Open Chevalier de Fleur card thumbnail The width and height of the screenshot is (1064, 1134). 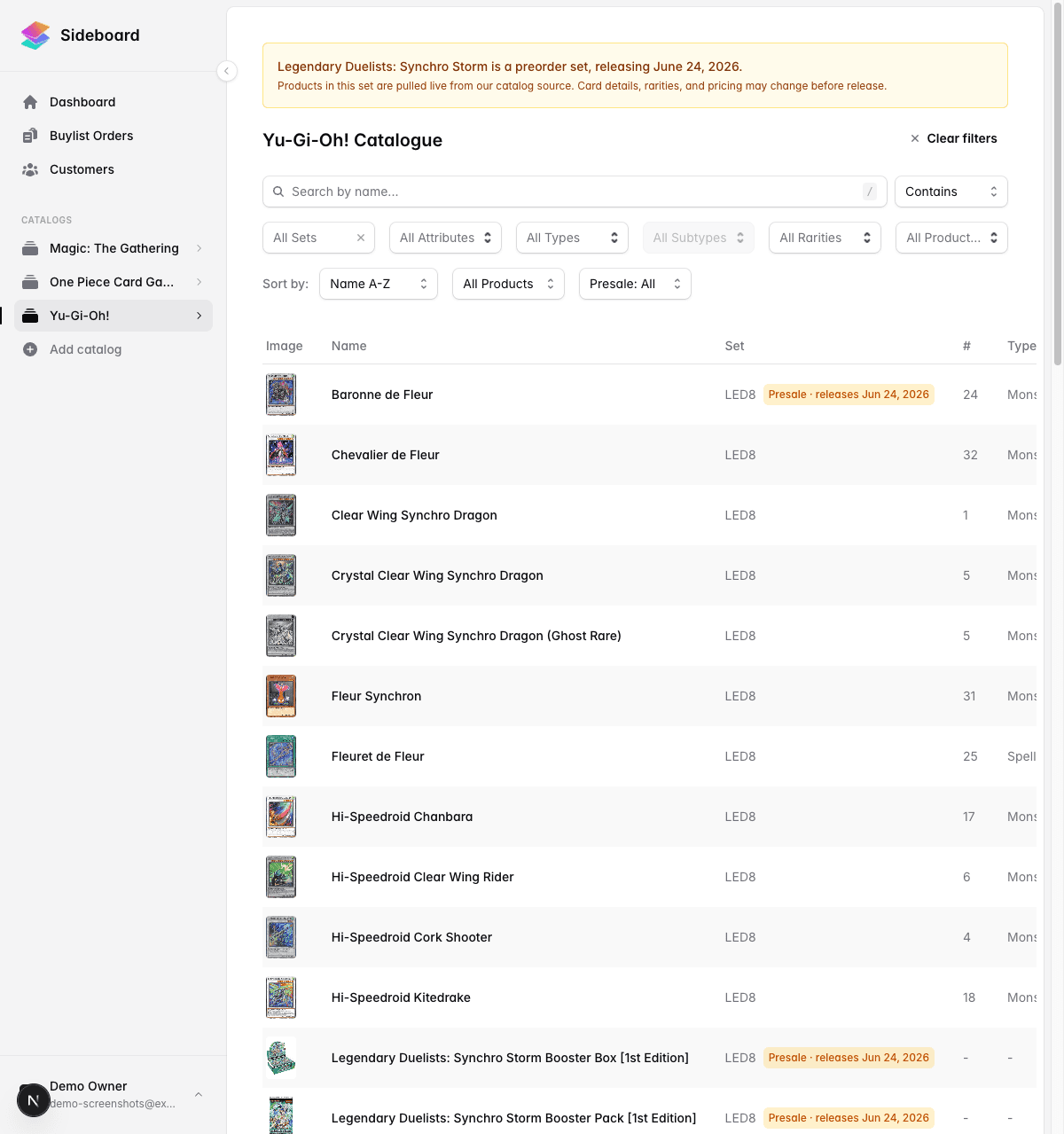pos(281,455)
